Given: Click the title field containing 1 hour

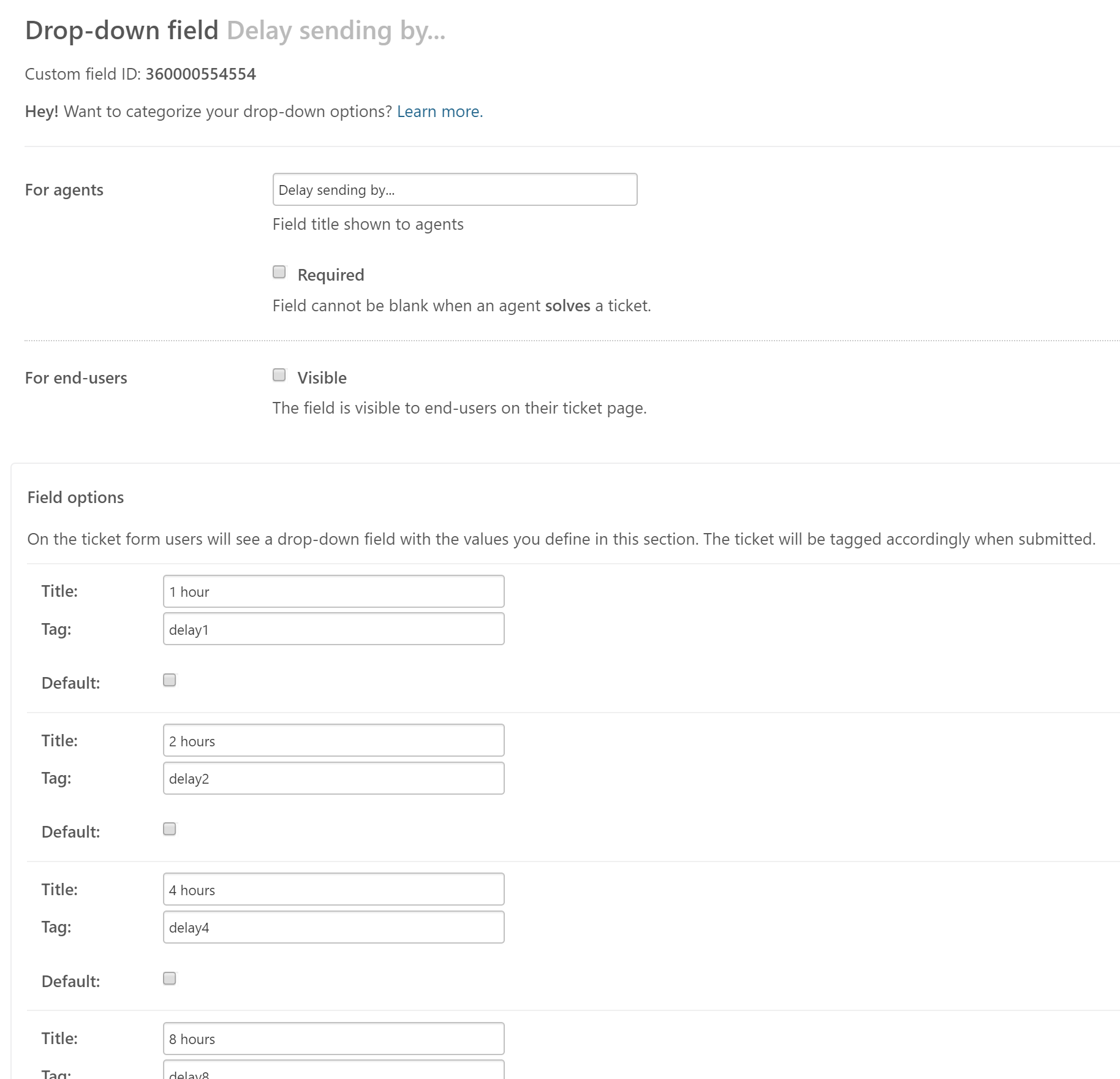Looking at the screenshot, I should 333,592.
